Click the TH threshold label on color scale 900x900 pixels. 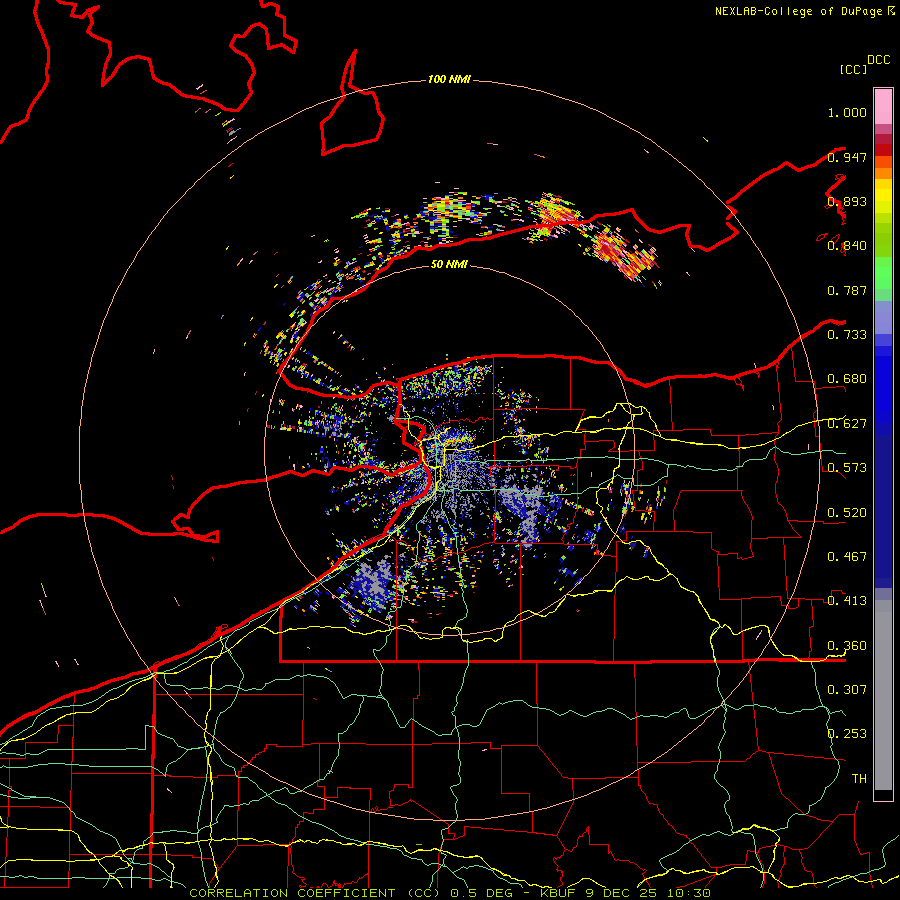click(x=859, y=778)
